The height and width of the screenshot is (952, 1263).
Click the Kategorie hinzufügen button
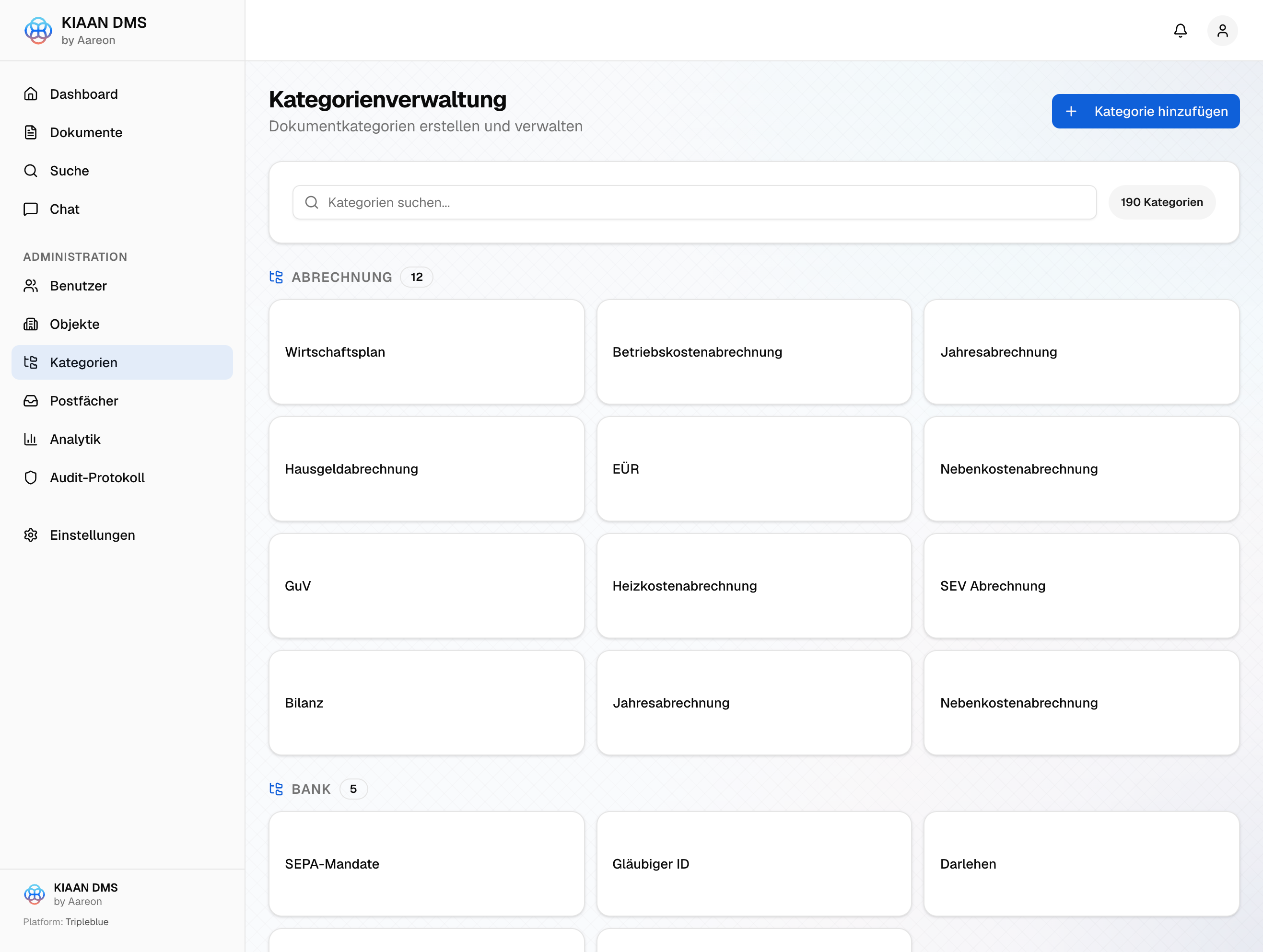pyautogui.click(x=1146, y=111)
